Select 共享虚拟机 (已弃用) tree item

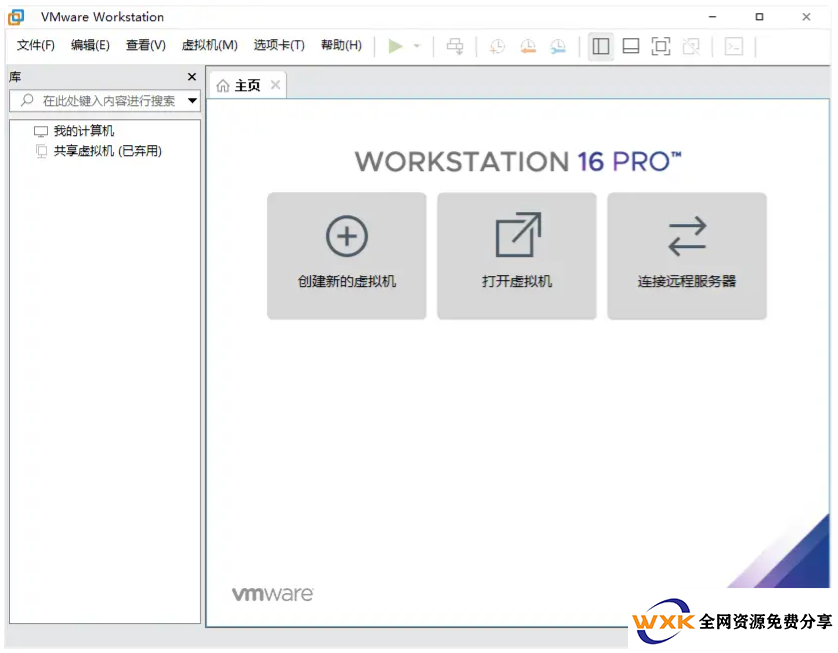[x=107, y=151]
